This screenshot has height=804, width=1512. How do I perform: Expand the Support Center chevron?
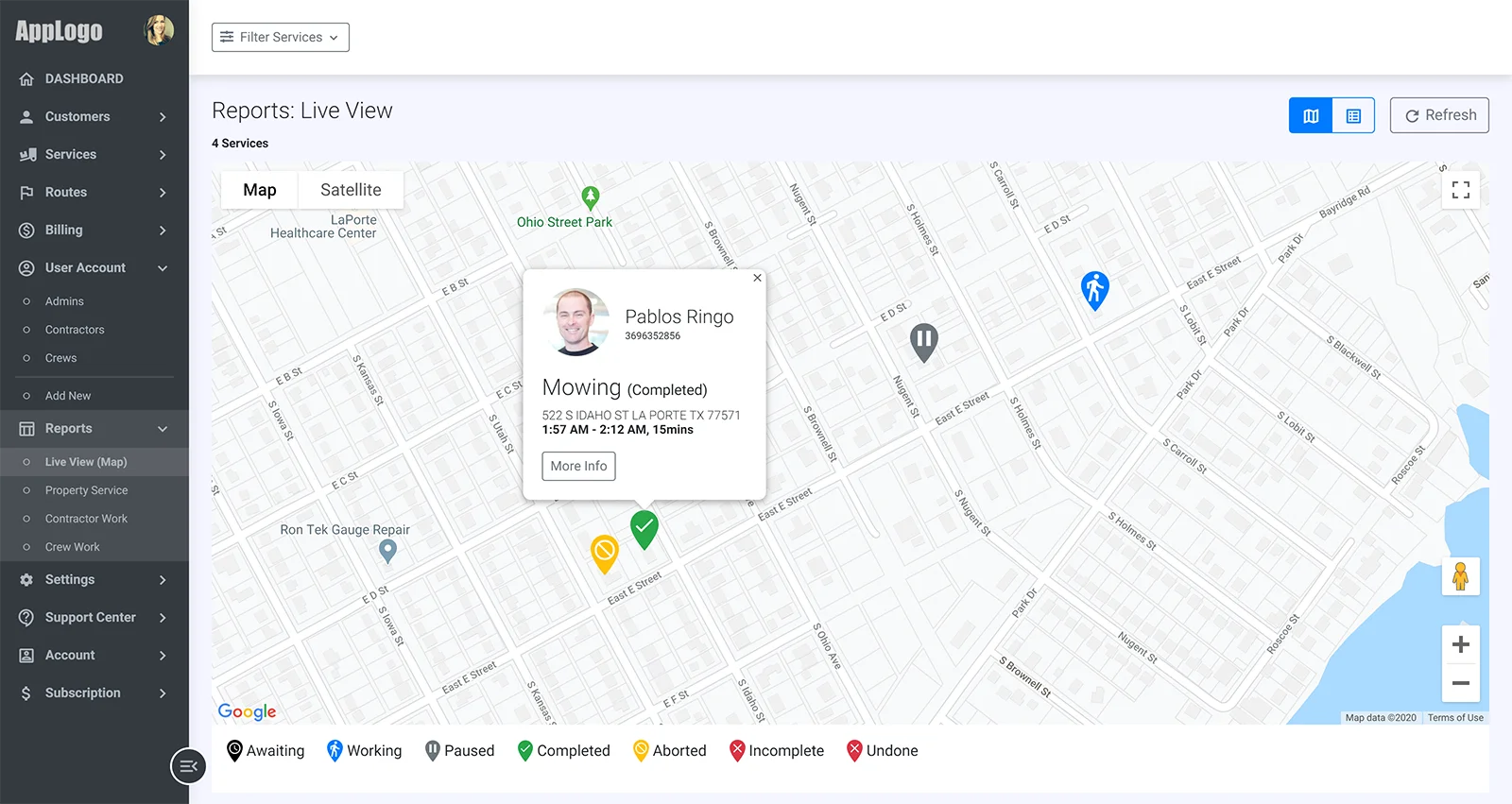point(163,618)
